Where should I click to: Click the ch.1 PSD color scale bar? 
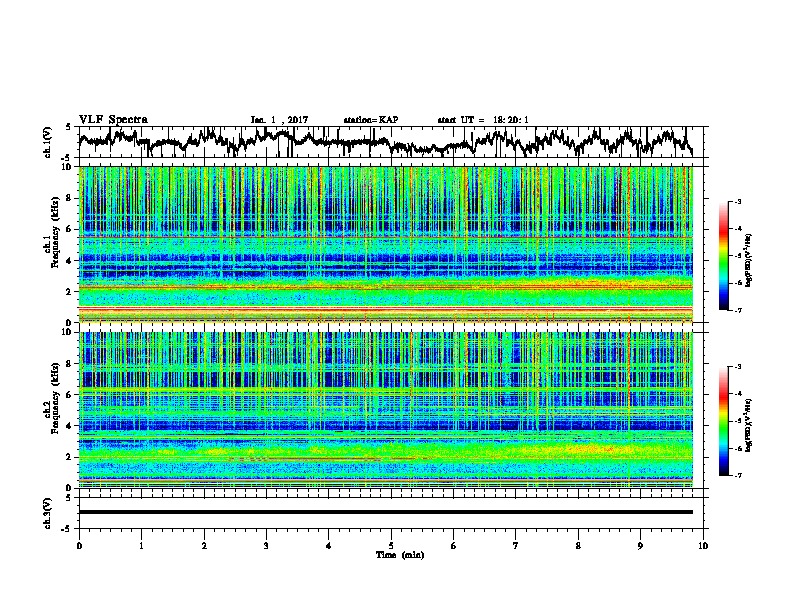724,256
